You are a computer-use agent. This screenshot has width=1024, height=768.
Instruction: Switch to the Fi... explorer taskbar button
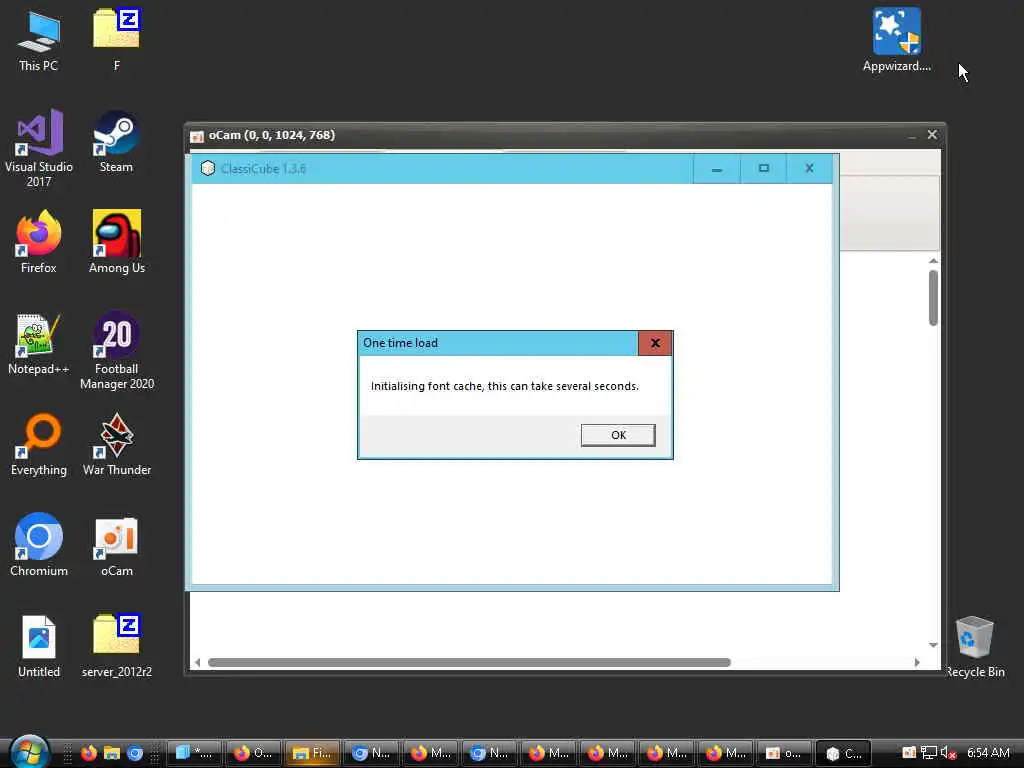[312, 753]
